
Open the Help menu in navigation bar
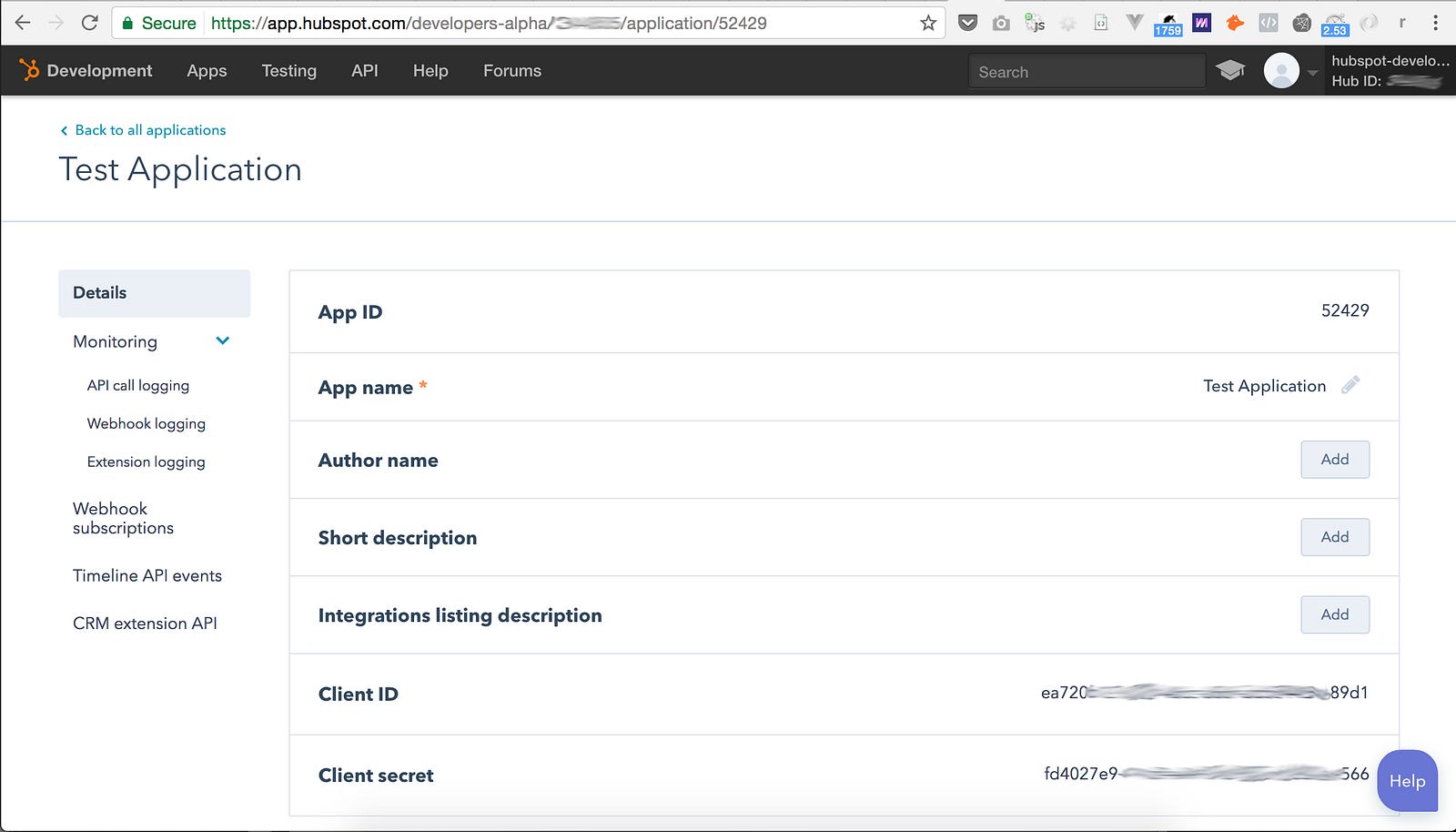pyautogui.click(x=430, y=70)
